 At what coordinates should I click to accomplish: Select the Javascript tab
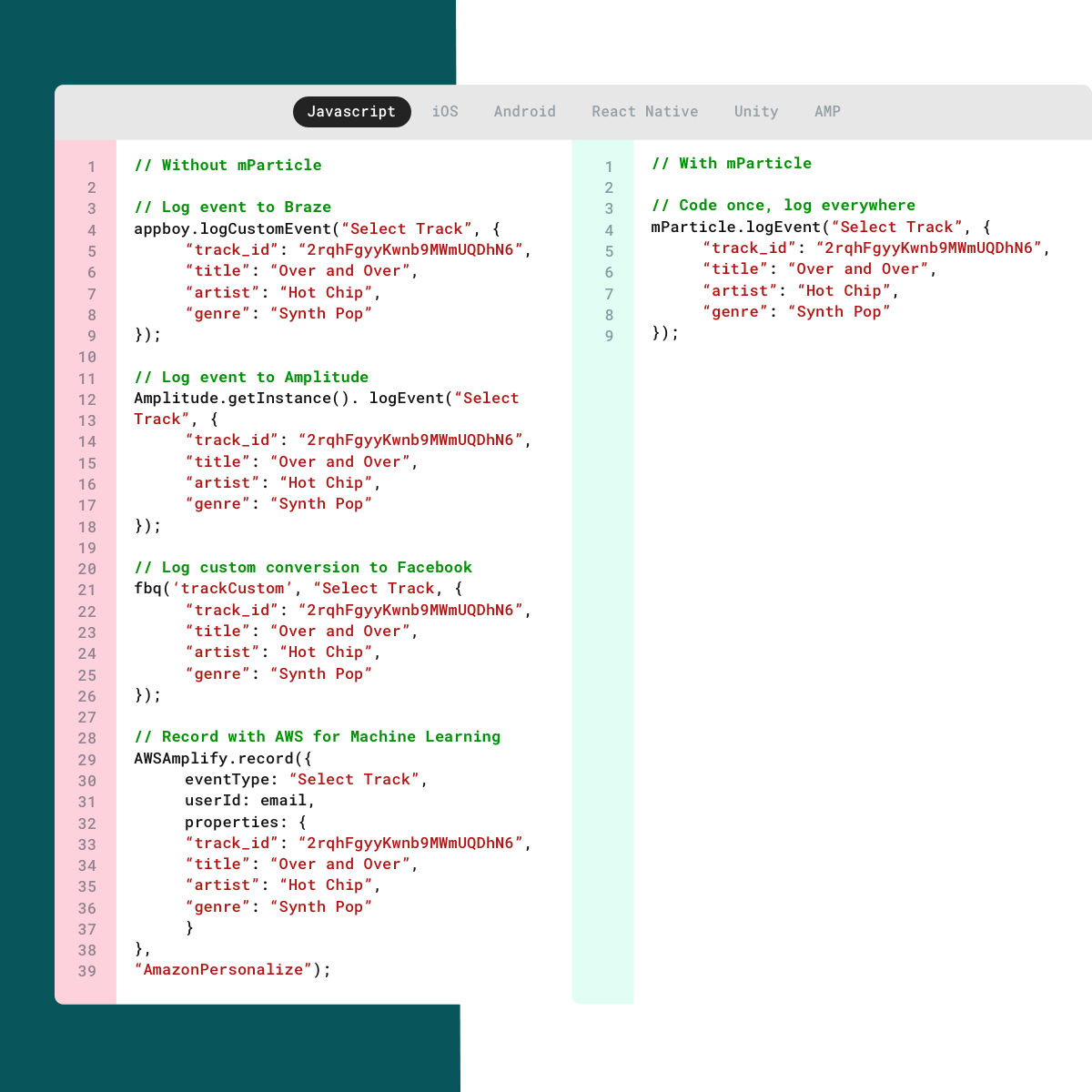coord(351,112)
